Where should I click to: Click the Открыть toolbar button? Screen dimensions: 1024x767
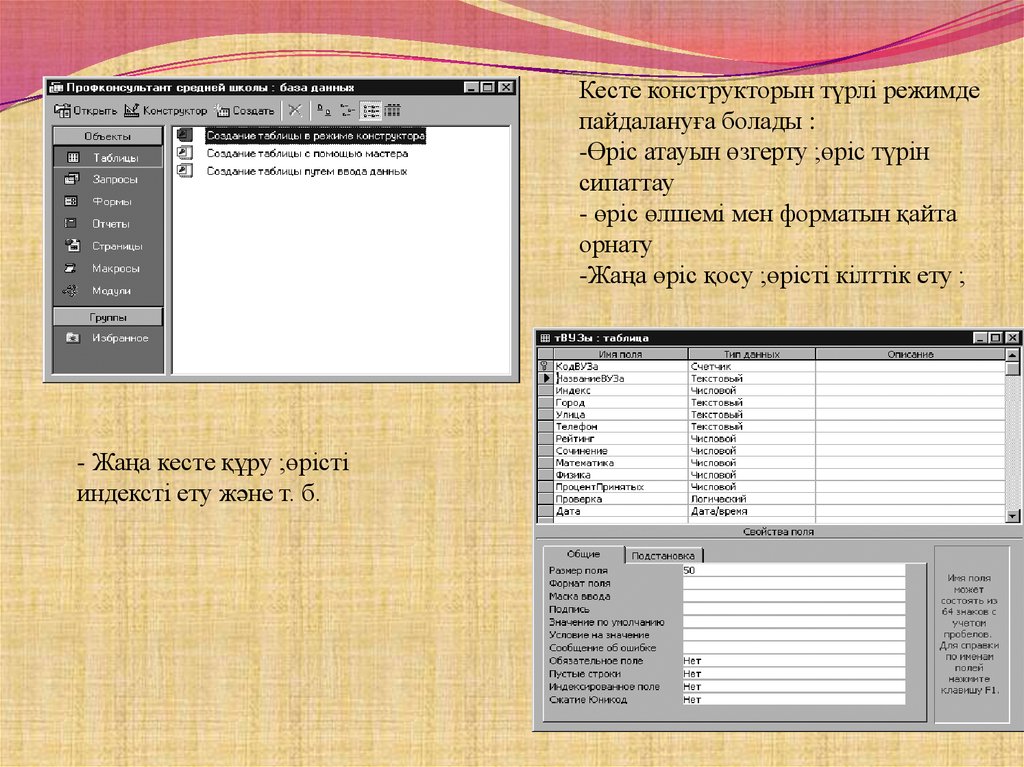point(86,110)
